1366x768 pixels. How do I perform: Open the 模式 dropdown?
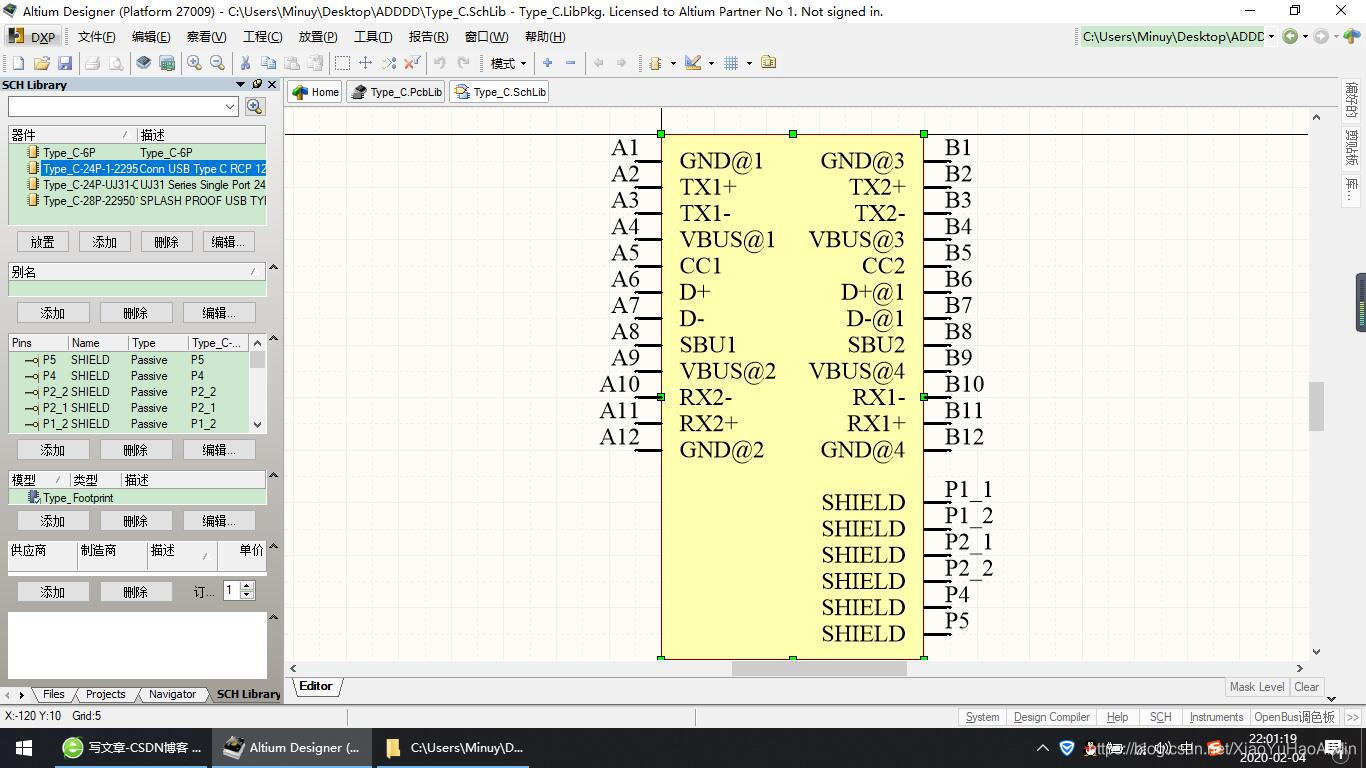click(x=508, y=63)
